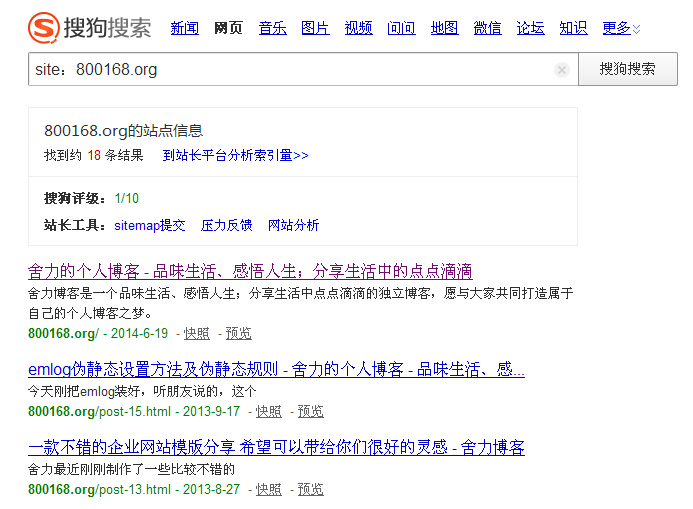Expand the 更多 dropdown menu

(621, 28)
